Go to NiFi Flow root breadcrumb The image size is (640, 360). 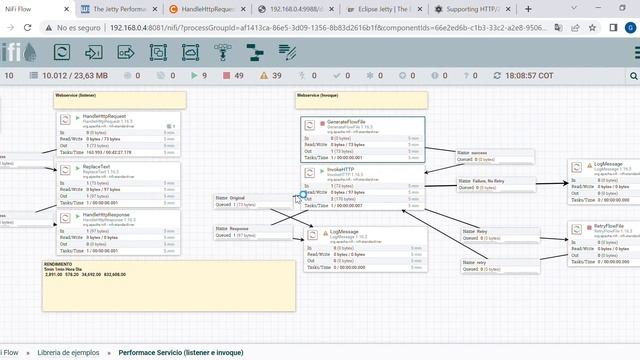point(10,353)
